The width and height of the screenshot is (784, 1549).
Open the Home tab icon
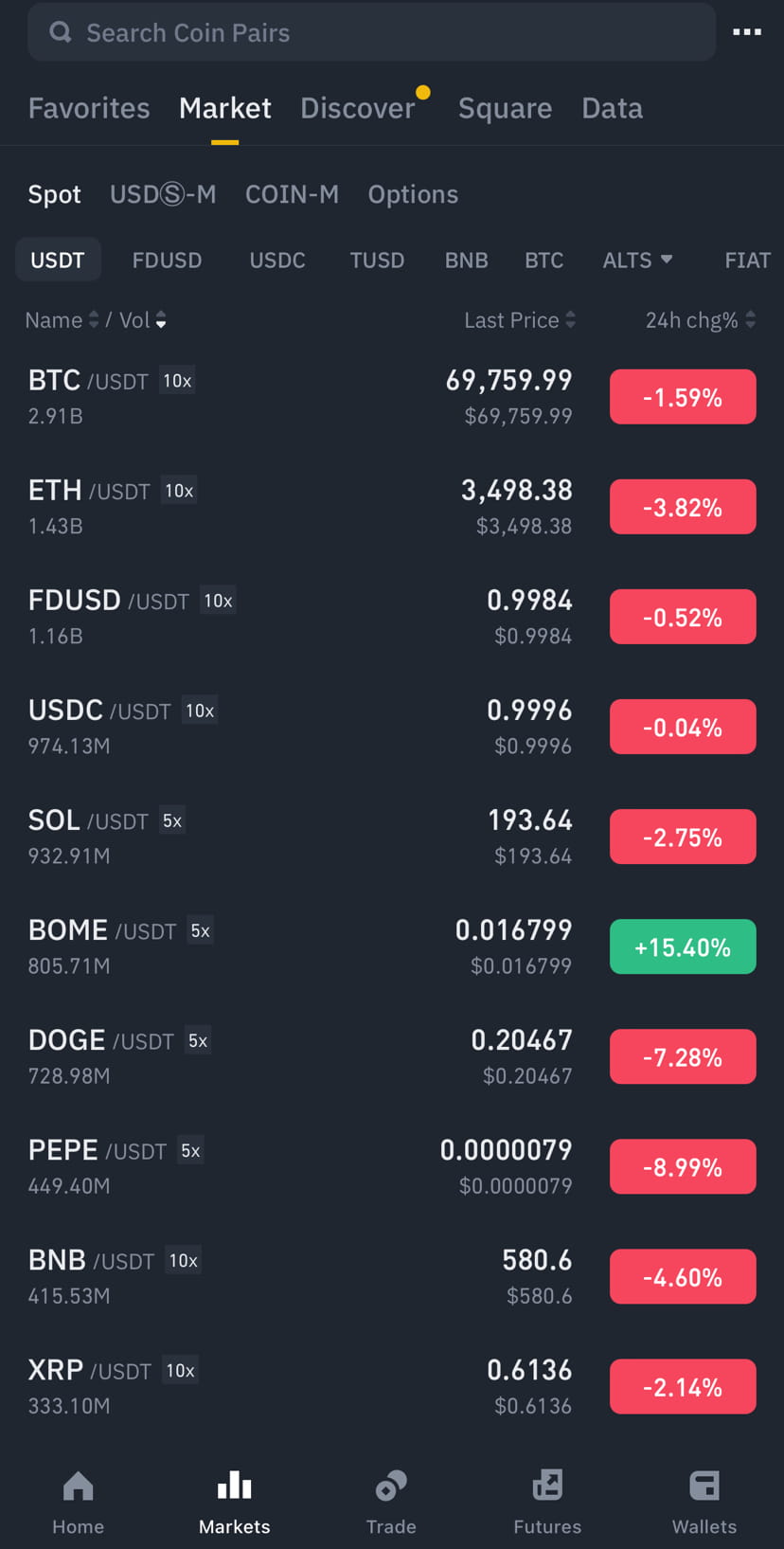tap(78, 1486)
